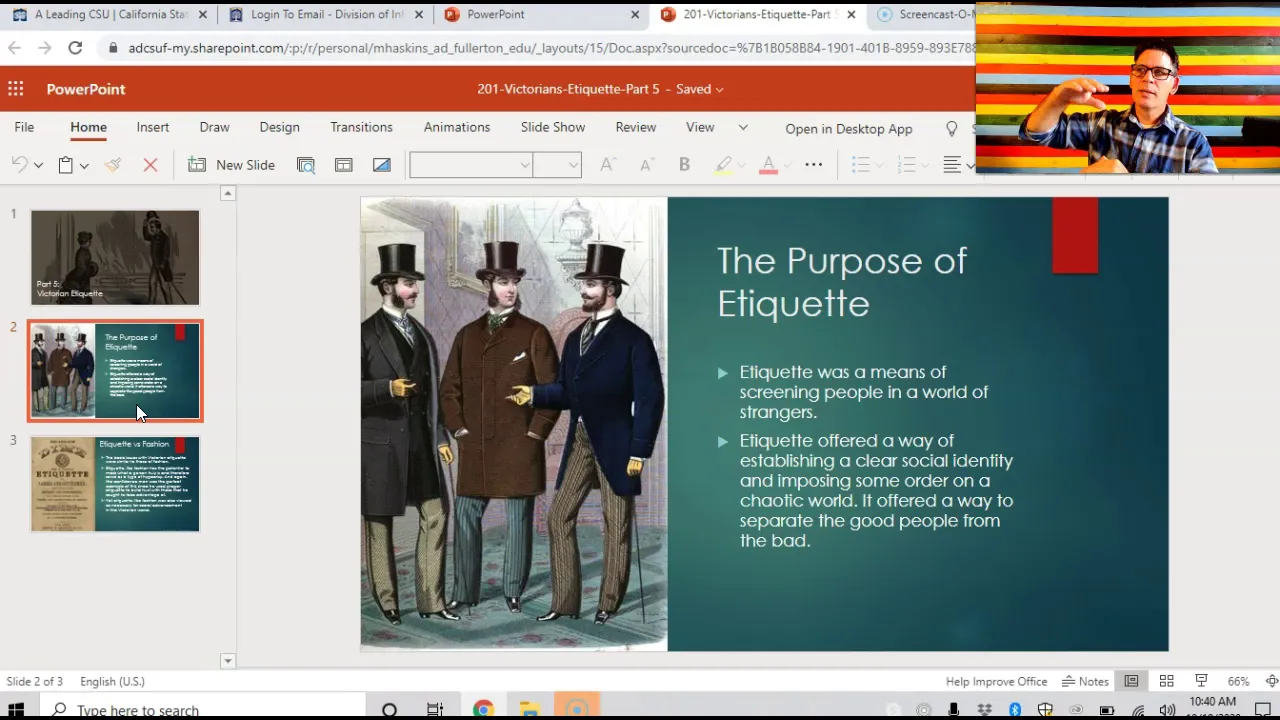This screenshot has height=720, width=1280.
Task: Switch to Login To Email browser tab
Action: [325, 15]
